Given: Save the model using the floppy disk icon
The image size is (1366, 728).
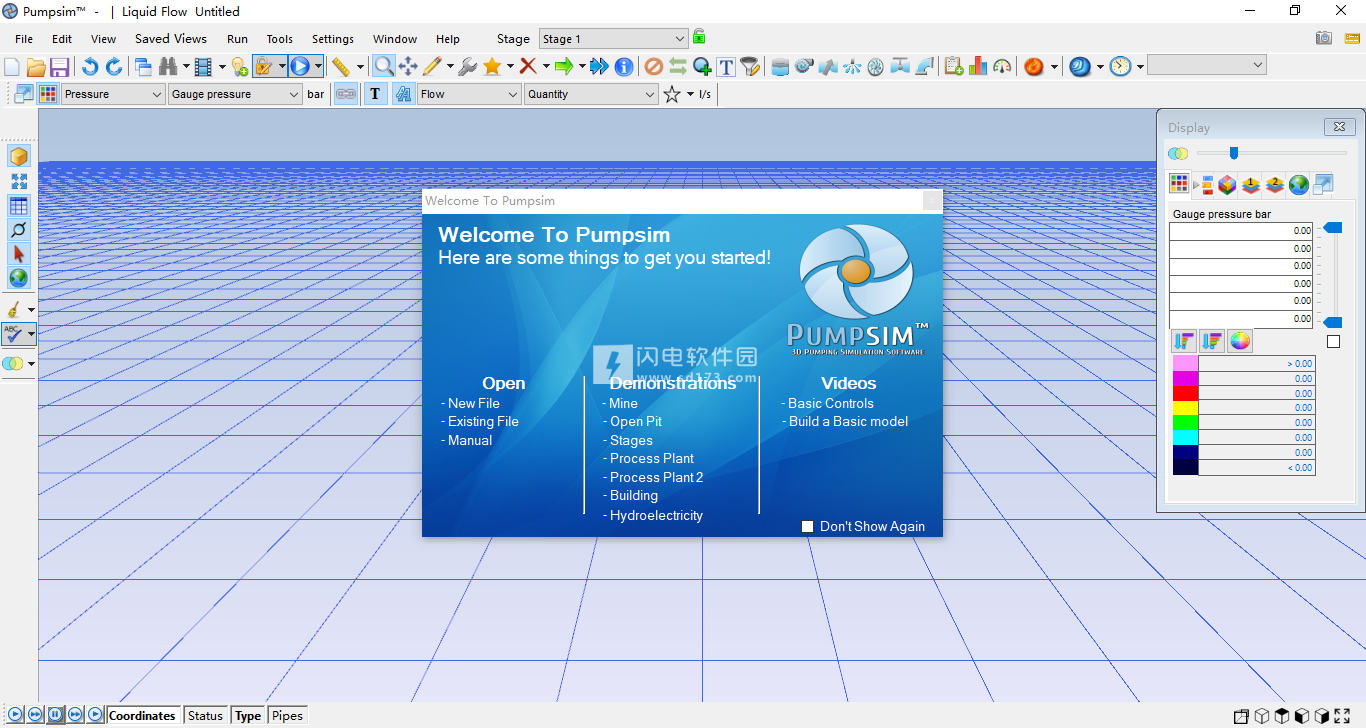Looking at the screenshot, I should (60, 67).
